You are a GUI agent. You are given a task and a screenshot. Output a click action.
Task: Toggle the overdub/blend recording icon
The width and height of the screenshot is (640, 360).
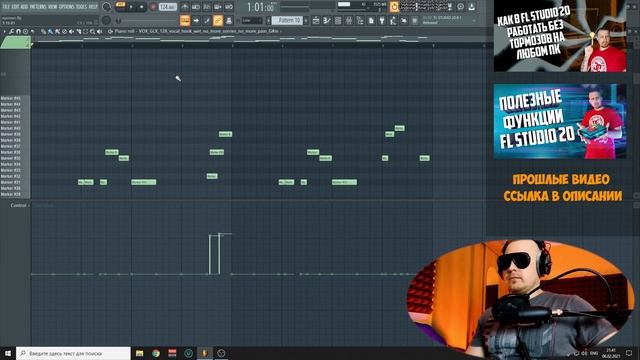[218, 7]
